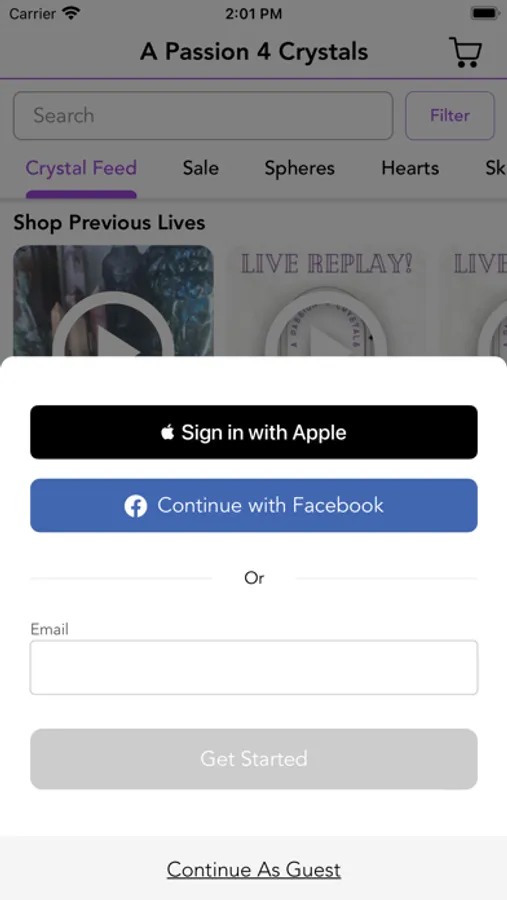Tap the Apple logo on sign-in button
Screen dimensions: 507x900
(x=168, y=432)
